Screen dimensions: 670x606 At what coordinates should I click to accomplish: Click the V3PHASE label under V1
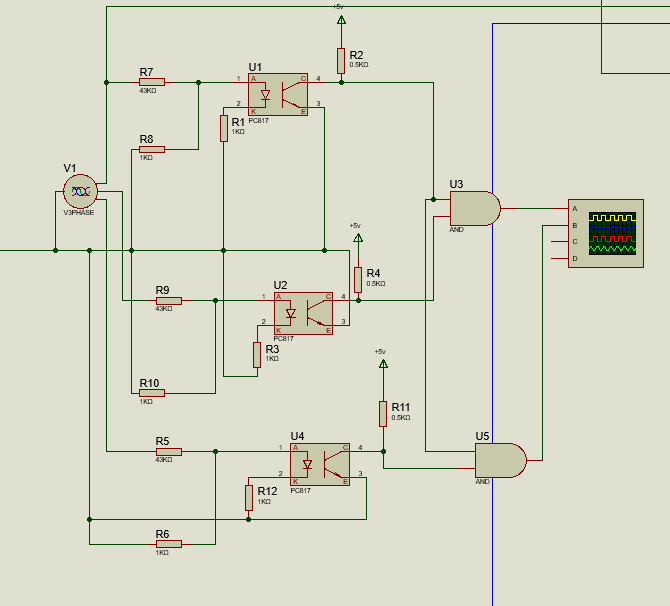pos(79,213)
